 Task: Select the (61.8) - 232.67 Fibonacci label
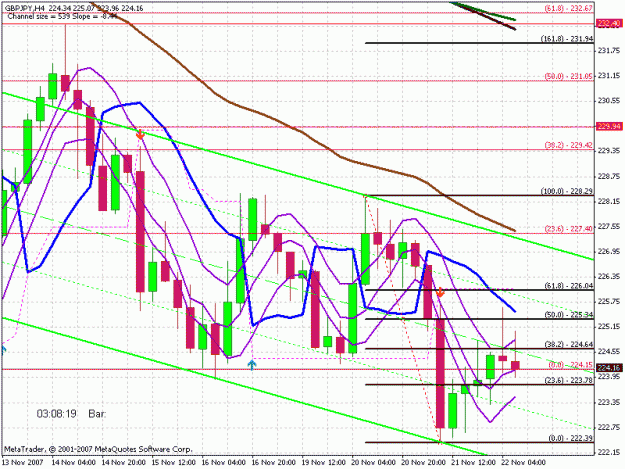pos(568,8)
